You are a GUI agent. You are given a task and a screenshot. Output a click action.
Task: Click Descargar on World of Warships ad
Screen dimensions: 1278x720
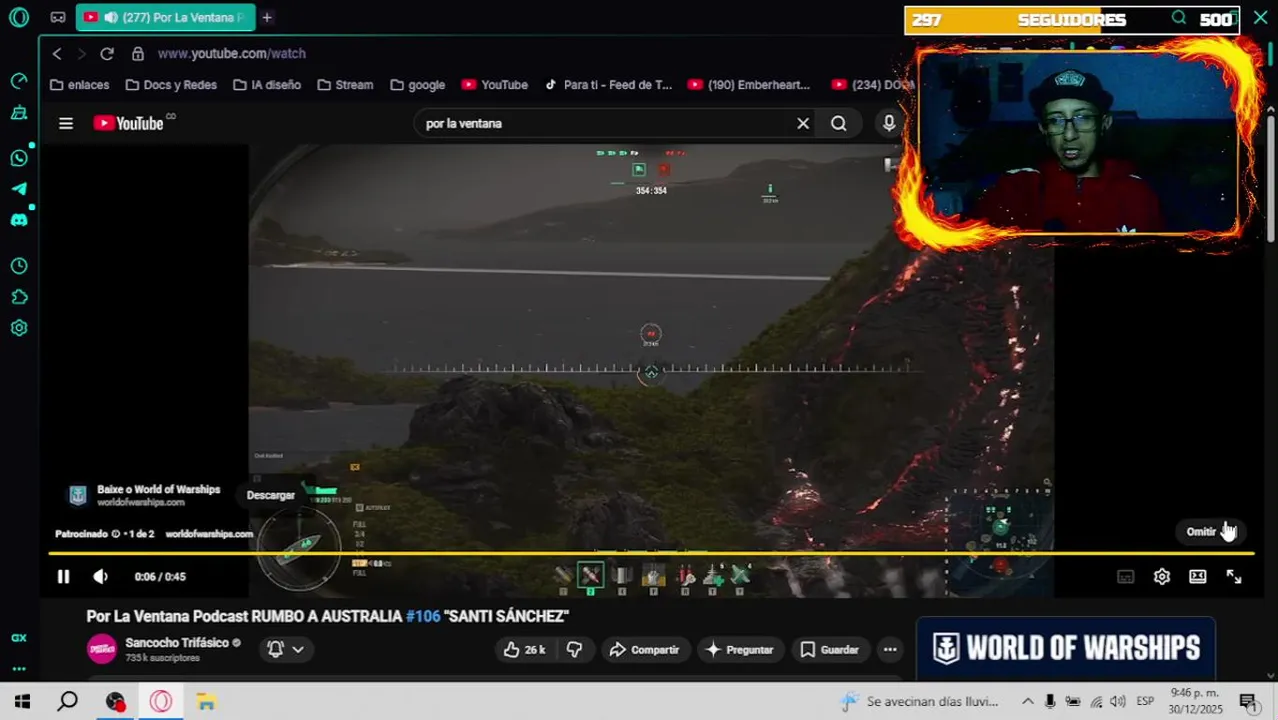coord(271,496)
